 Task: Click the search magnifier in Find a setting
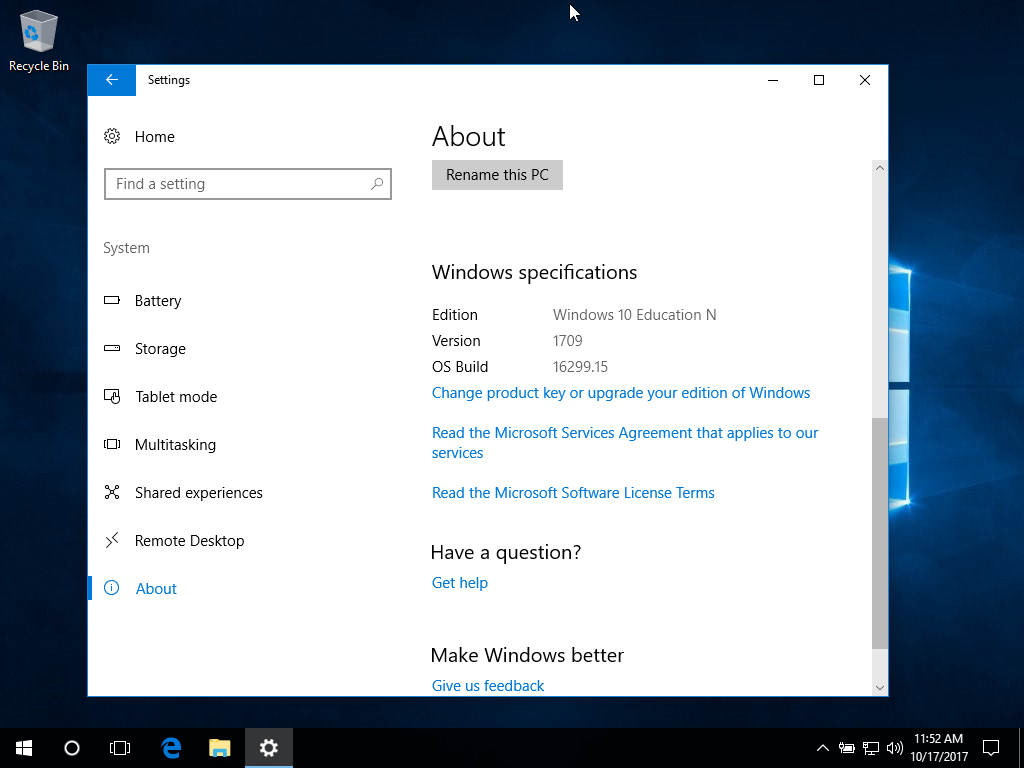pyautogui.click(x=377, y=184)
